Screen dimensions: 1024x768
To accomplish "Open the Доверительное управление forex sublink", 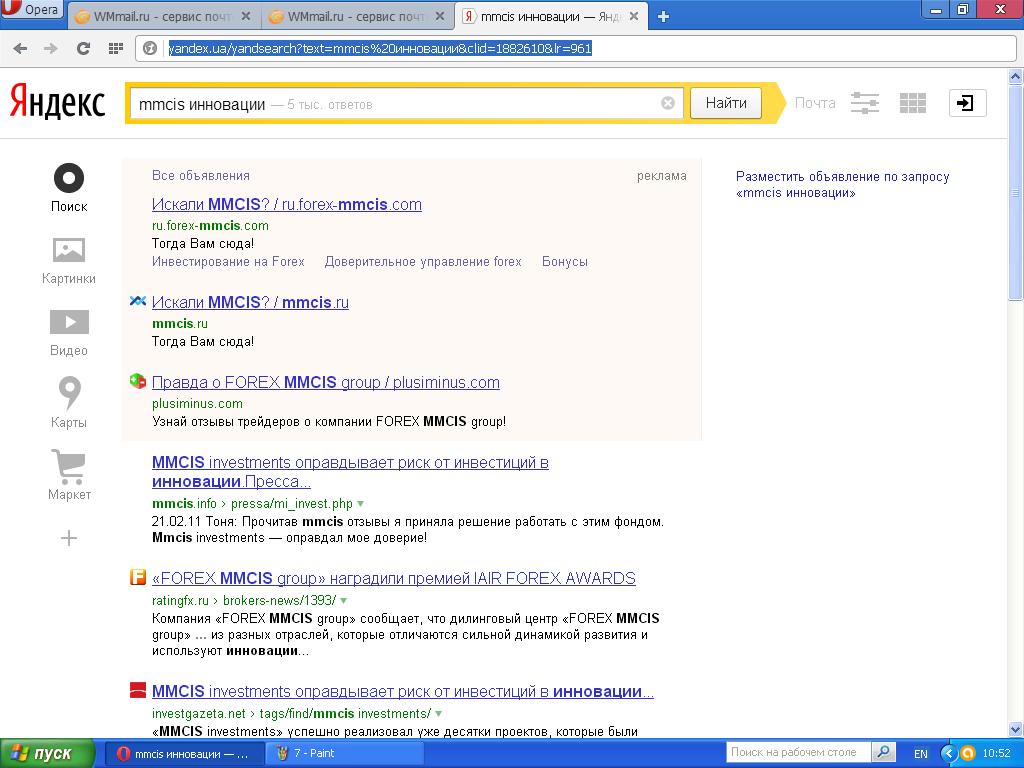I will pos(423,262).
